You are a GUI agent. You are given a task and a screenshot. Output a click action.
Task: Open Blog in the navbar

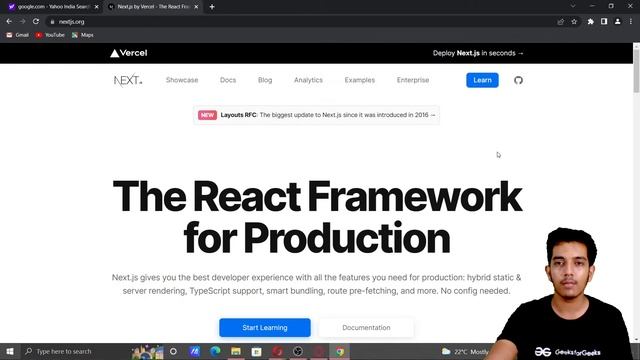click(x=265, y=80)
